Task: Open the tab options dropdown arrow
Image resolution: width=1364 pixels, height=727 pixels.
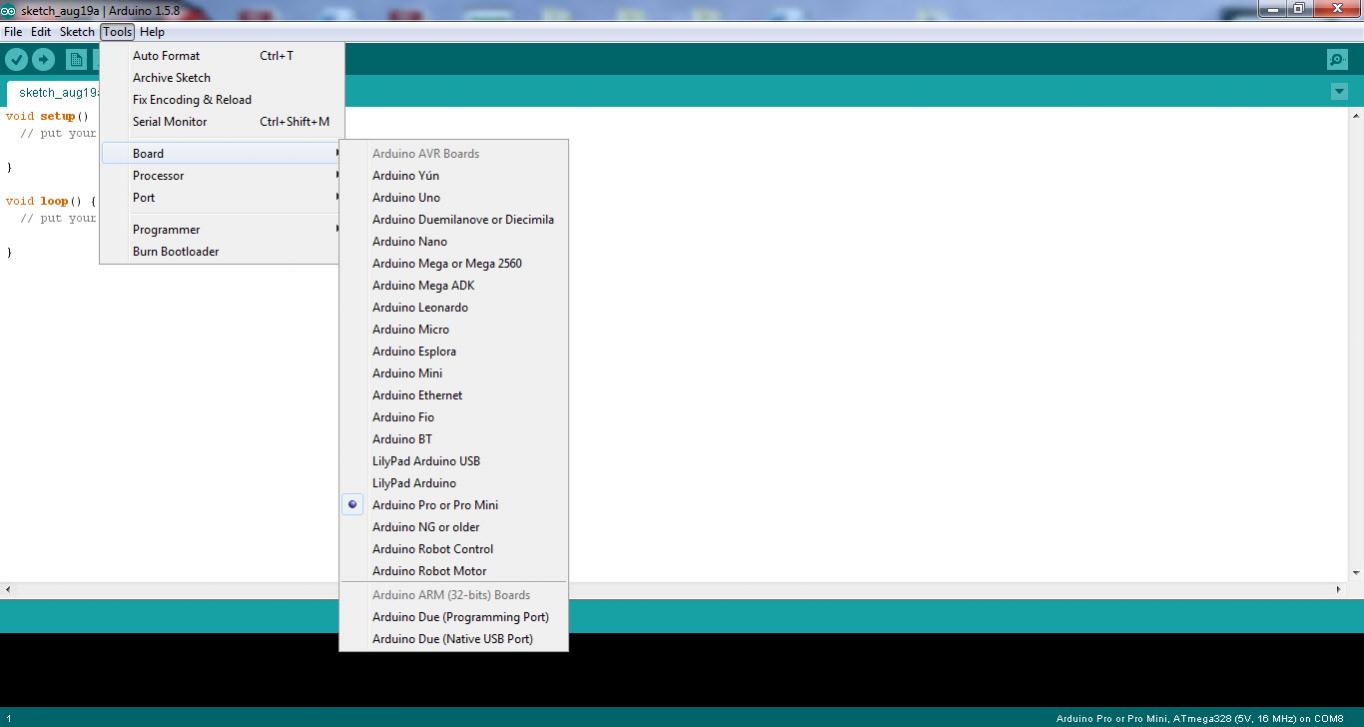Action: tap(1339, 92)
